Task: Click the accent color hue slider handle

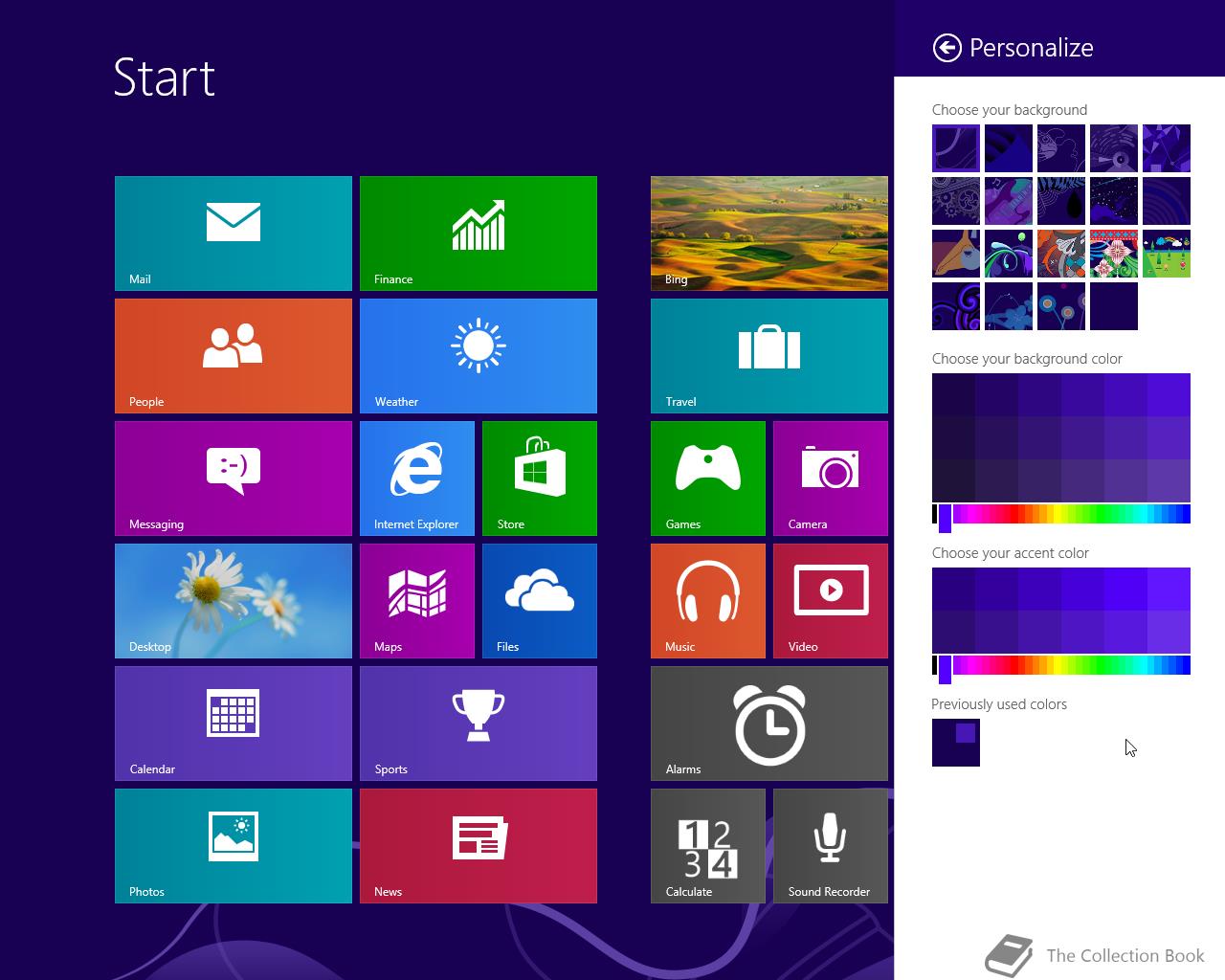Action: coord(945,668)
